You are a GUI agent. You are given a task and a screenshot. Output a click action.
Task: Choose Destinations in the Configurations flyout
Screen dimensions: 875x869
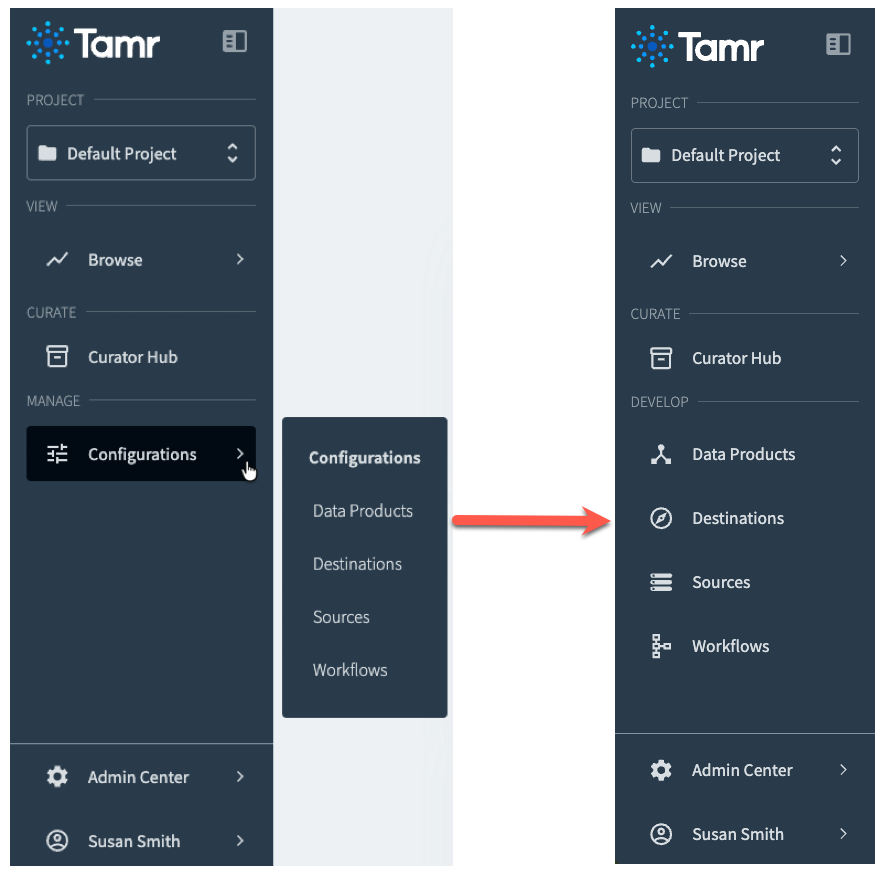[x=357, y=564]
